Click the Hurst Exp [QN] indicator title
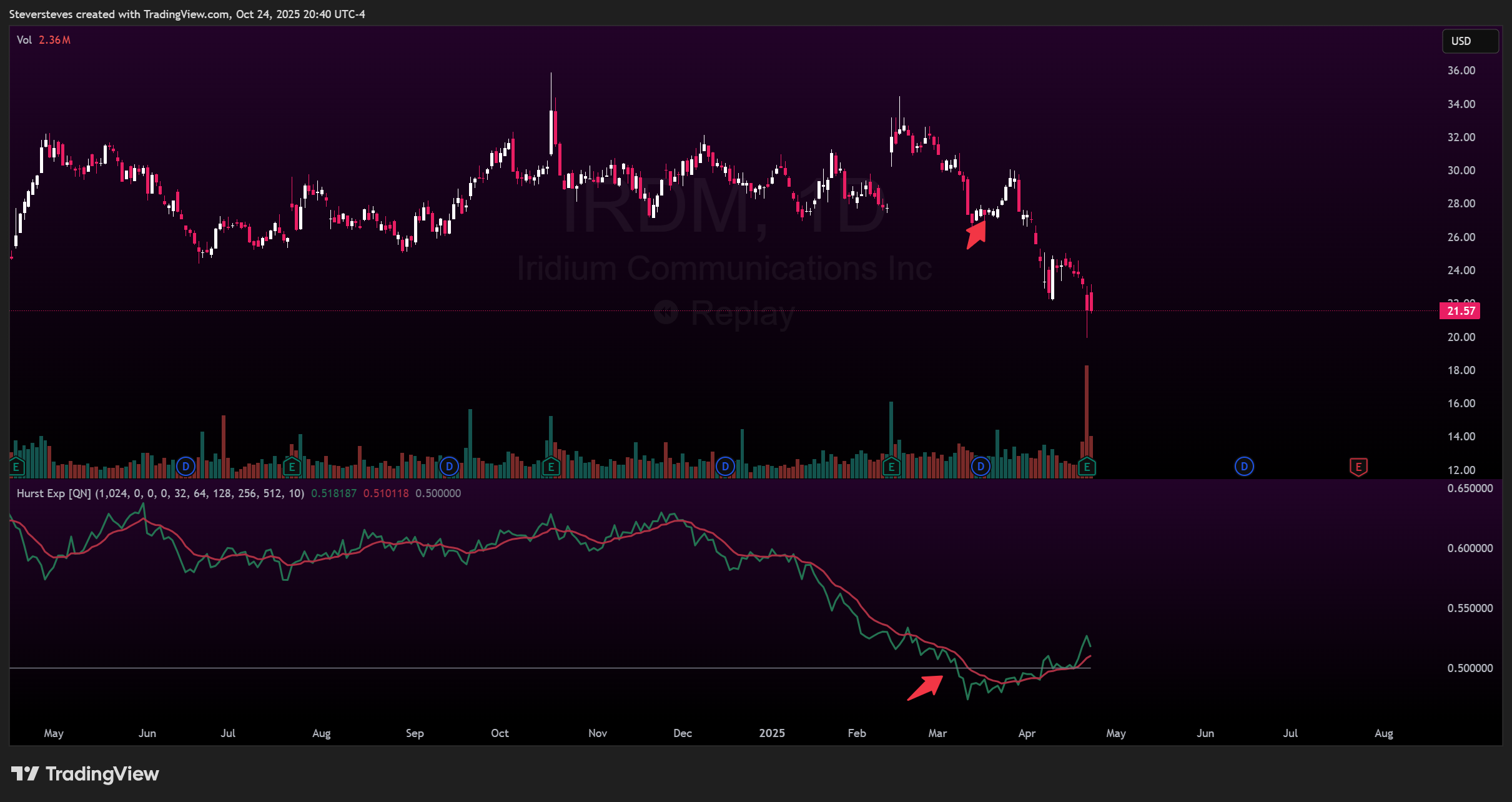 [x=54, y=493]
